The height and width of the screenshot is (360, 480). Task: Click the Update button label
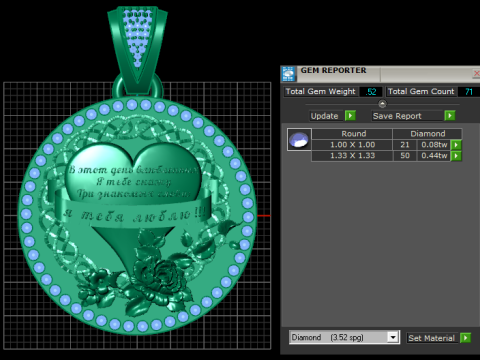324,116
